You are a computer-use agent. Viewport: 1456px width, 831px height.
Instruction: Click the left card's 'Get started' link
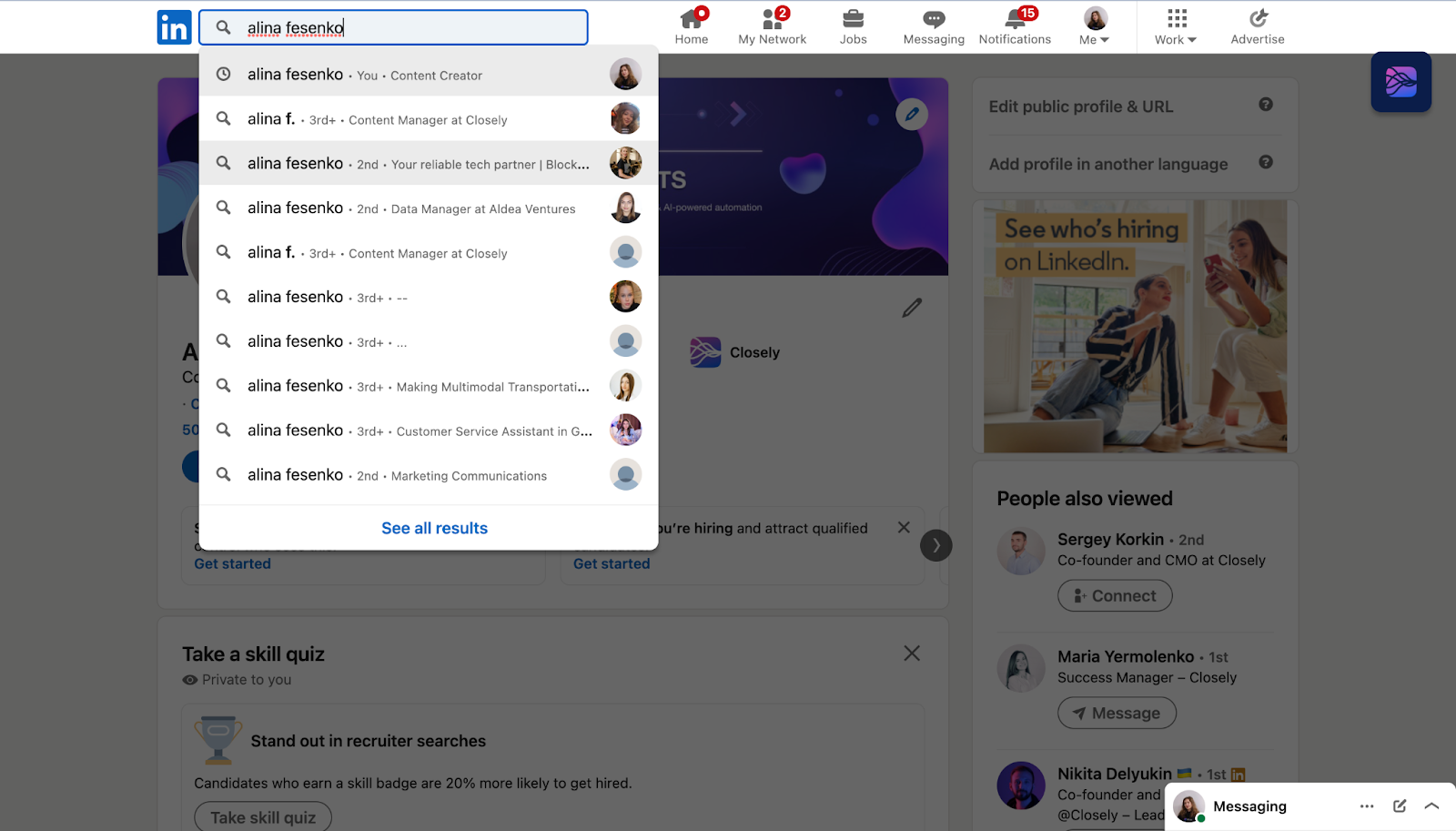232,564
